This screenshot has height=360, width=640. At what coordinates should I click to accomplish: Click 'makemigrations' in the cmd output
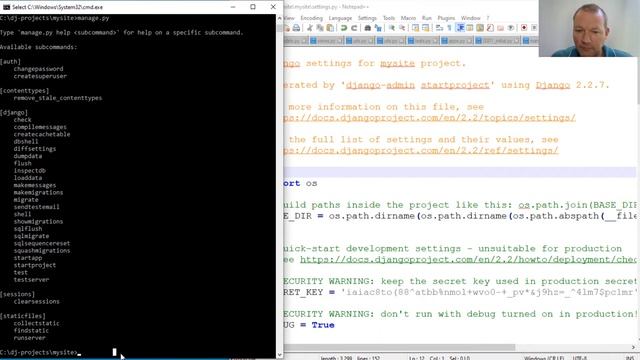[x=38, y=192]
